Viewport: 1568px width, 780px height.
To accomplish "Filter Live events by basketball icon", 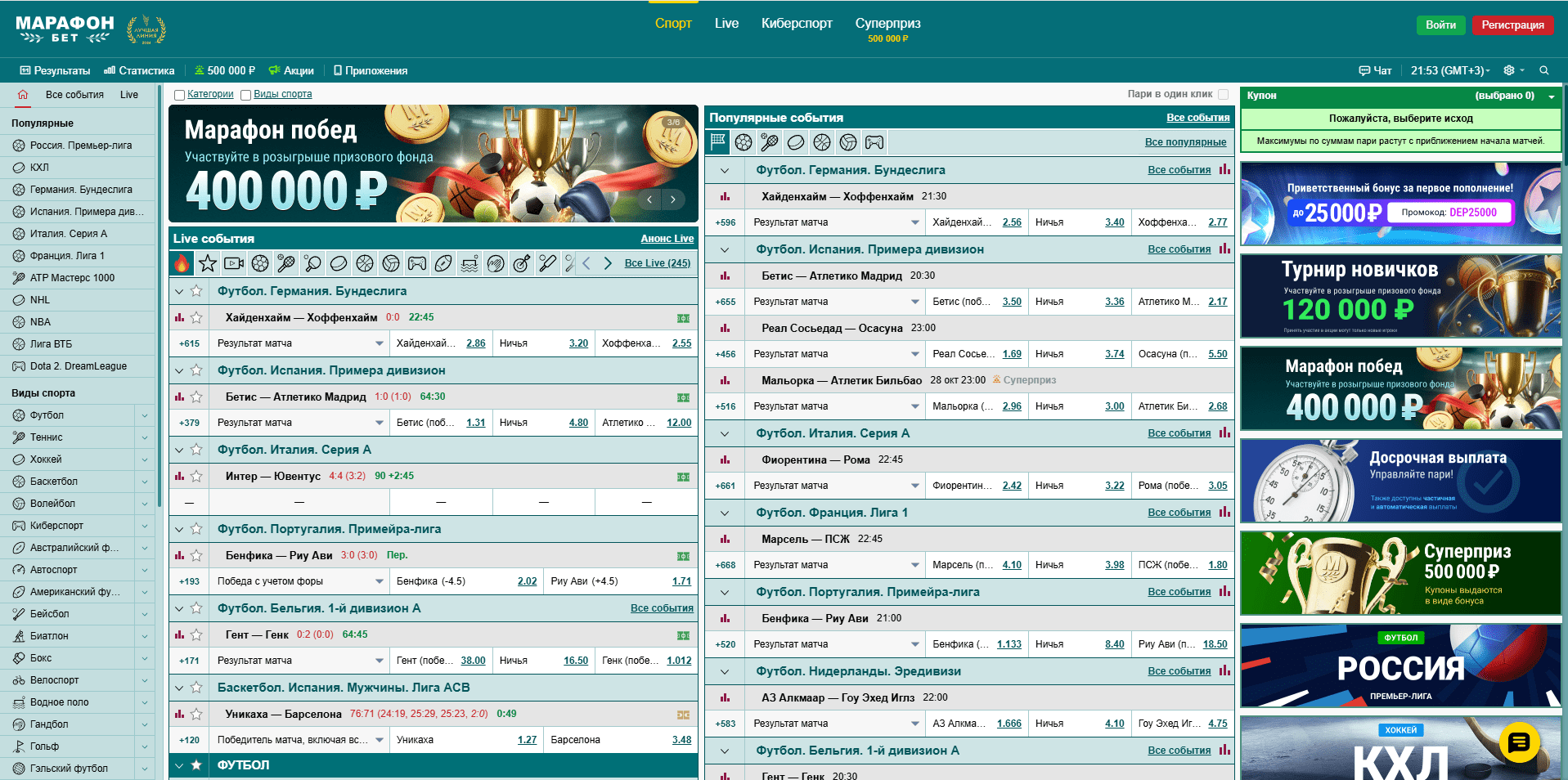I will click(x=365, y=263).
